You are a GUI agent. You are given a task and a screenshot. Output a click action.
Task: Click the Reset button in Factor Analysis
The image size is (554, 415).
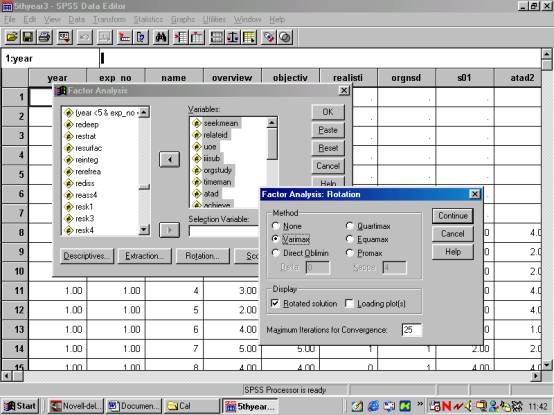pyautogui.click(x=328, y=148)
